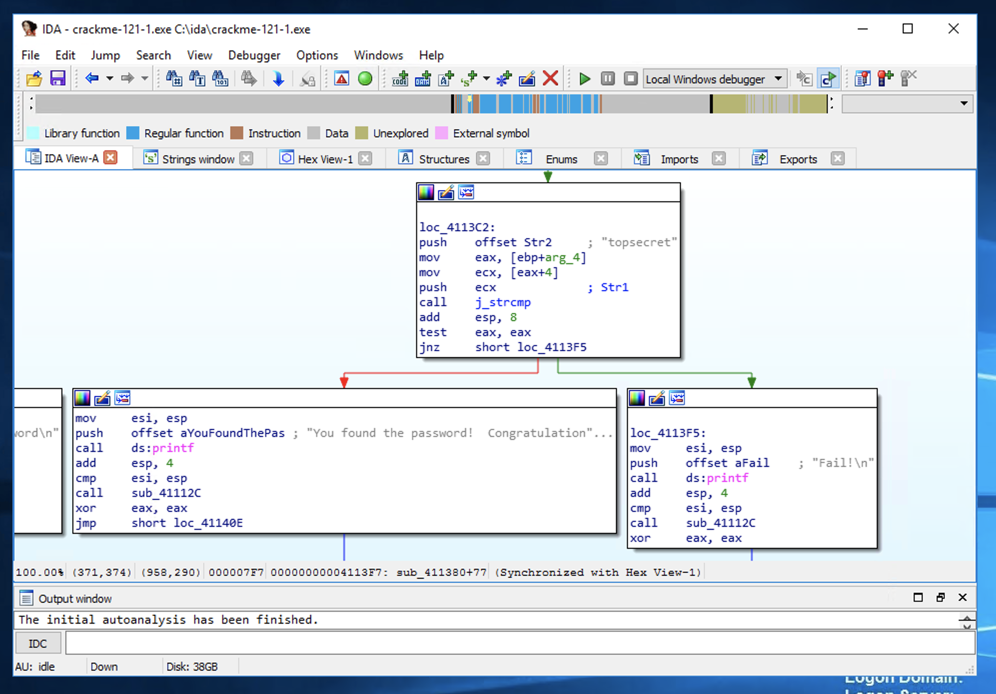
Task: Open the Local Windows debugger dropdown
Action: coord(779,79)
